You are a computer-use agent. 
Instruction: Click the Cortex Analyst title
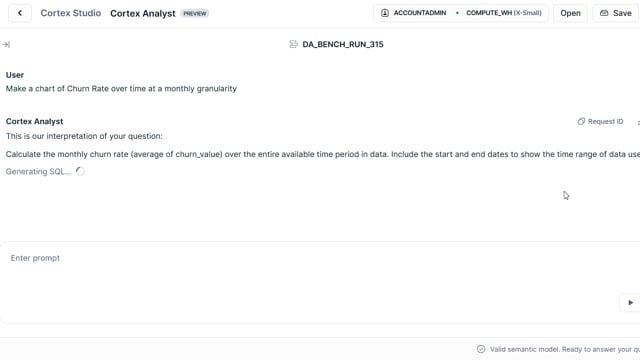[142, 13]
